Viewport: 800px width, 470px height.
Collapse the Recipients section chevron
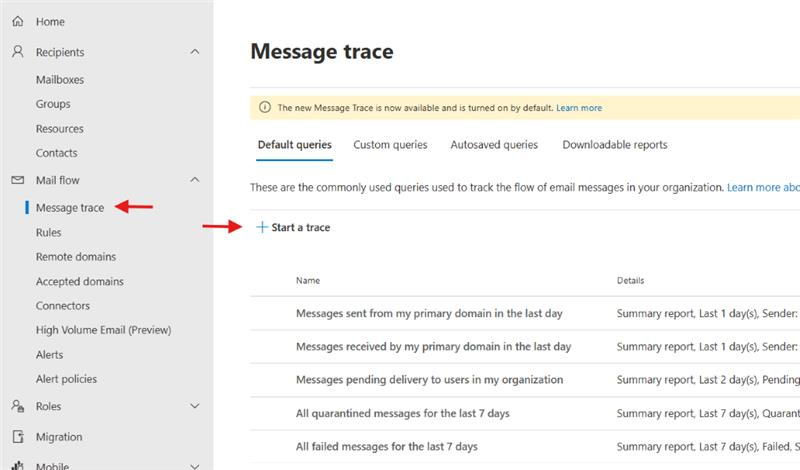point(195,52)
